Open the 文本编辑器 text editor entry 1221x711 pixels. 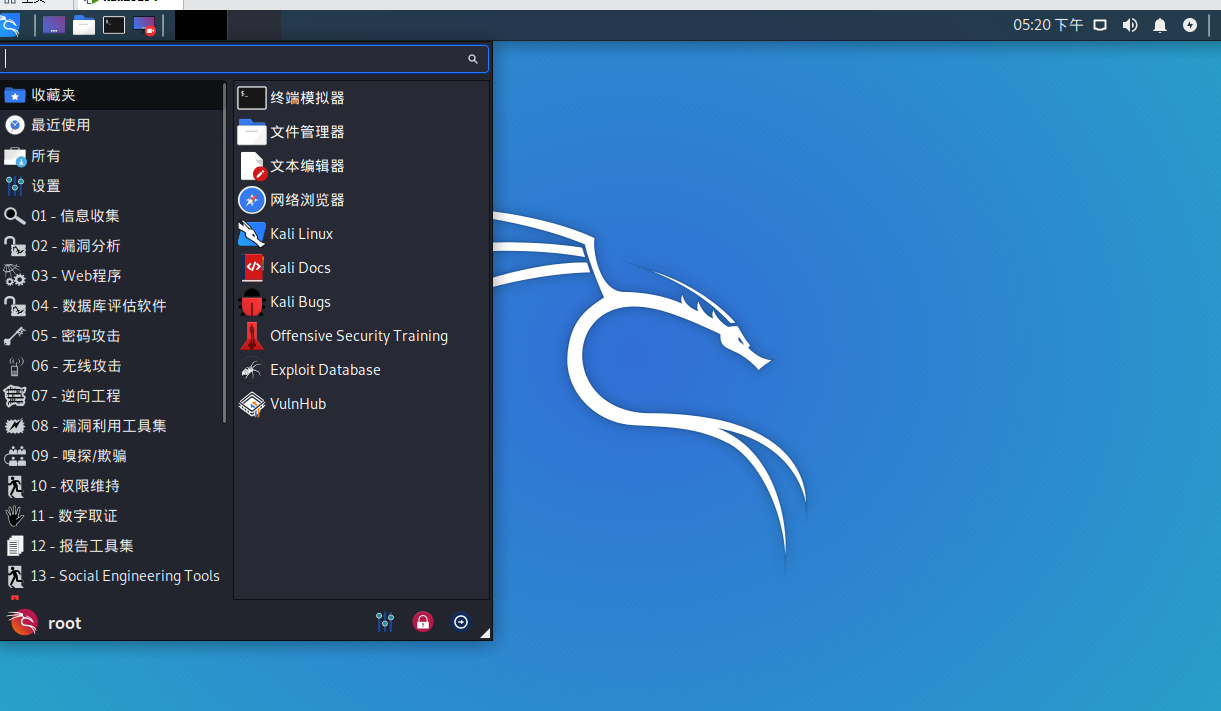(361, 166)
